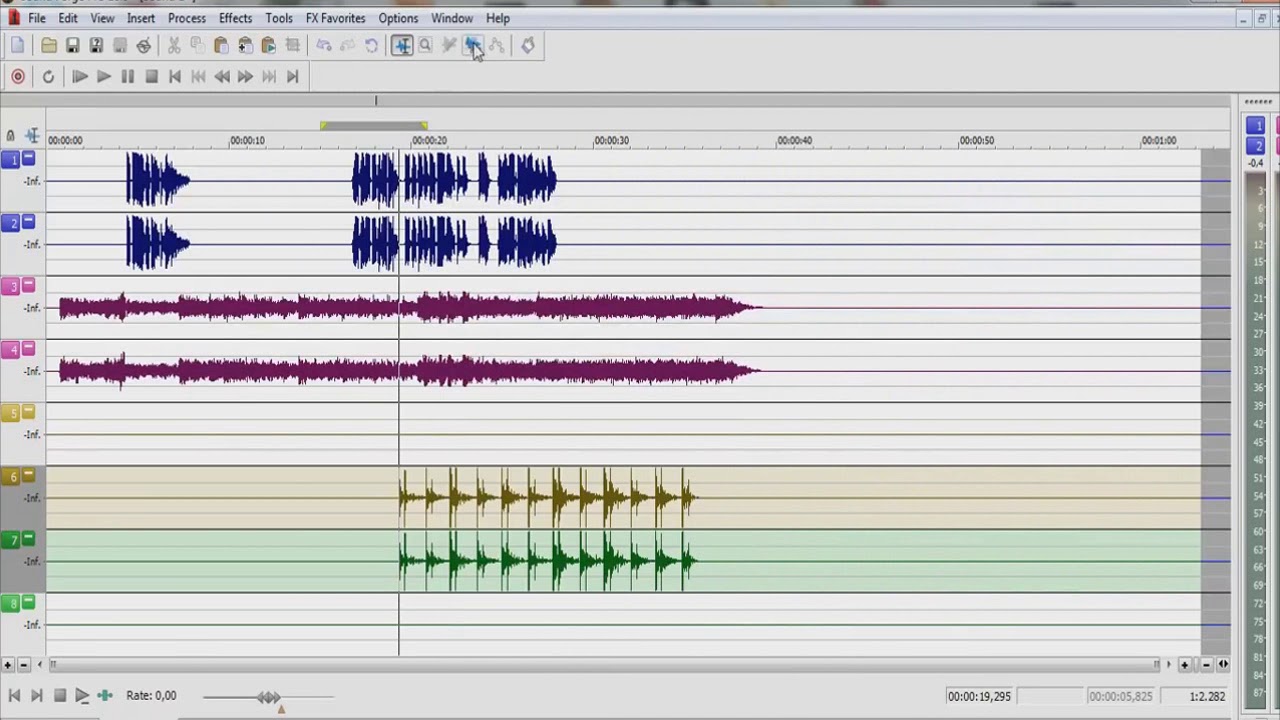The image size is (1280, 720).
Task: Toggle Loop Playback button
Action: click(x=48, y=77)
